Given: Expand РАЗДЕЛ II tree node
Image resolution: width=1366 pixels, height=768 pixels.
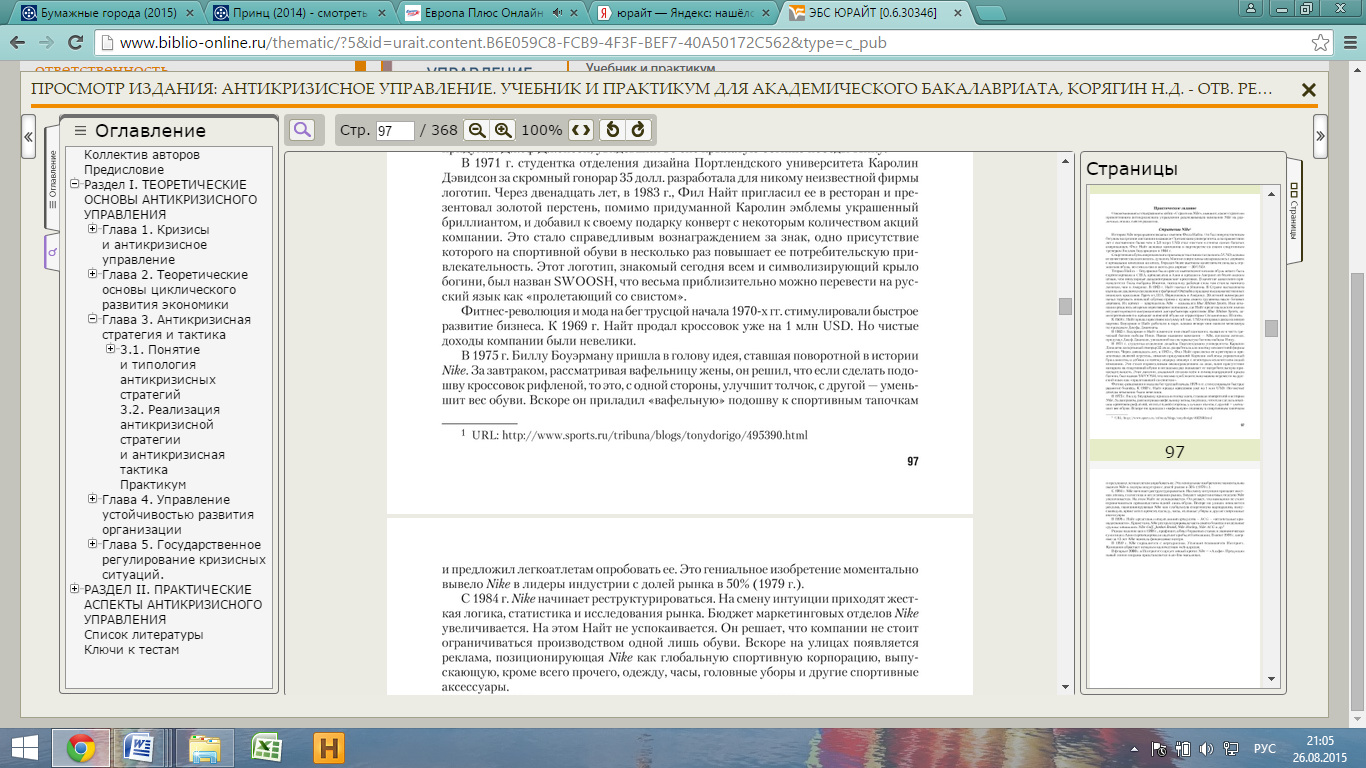Looking at the screenshot, I should tap(75, 590).
